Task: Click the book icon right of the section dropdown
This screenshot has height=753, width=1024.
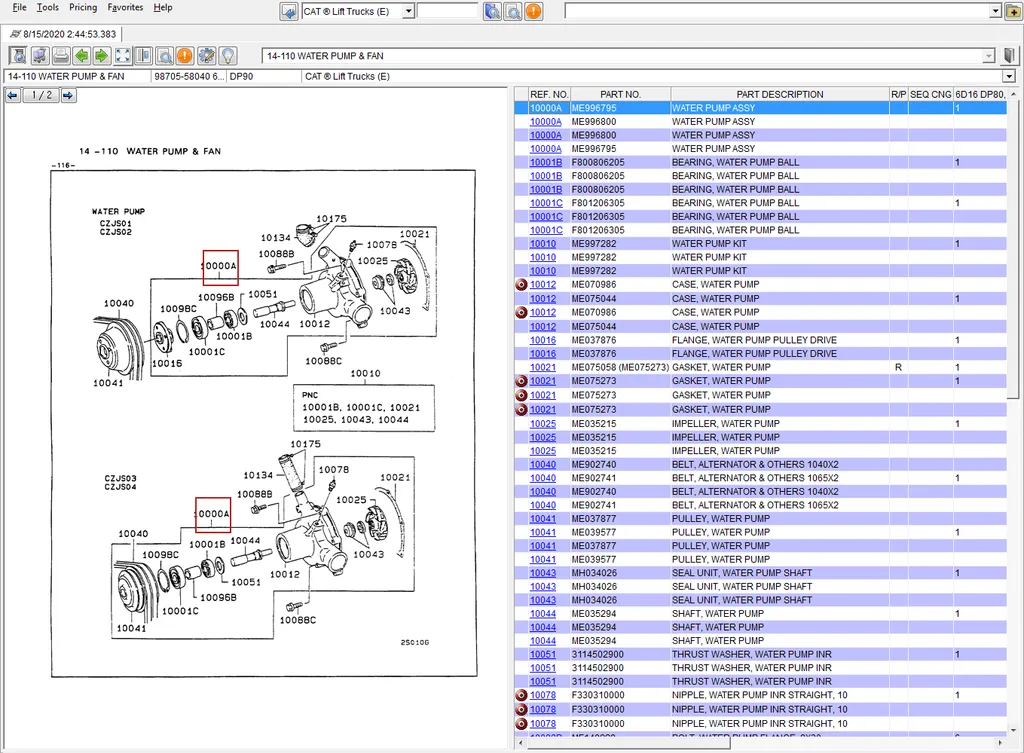Action: 1010,56
